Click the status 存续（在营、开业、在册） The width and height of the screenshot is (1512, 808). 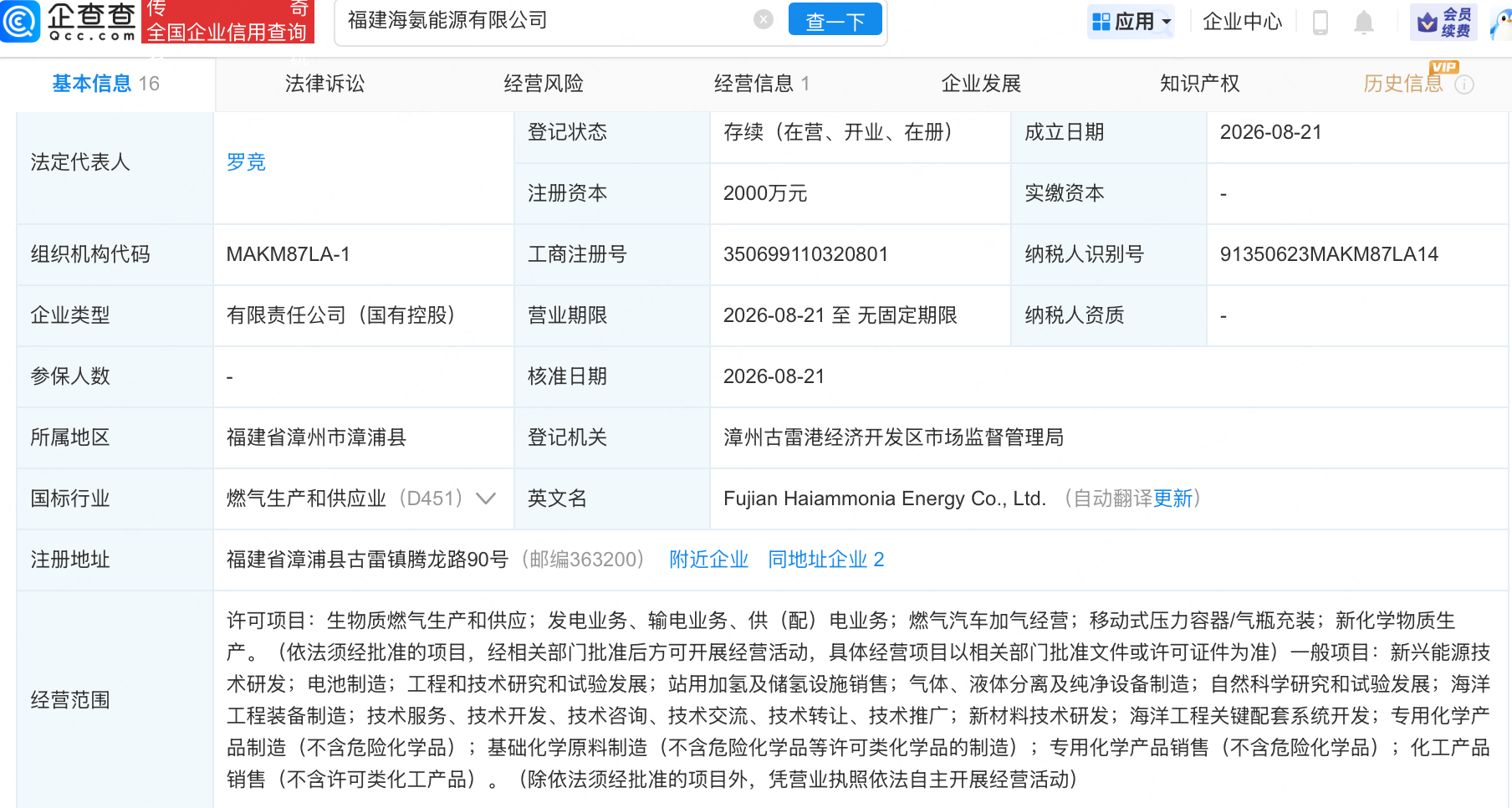click(x=842, y=132)
